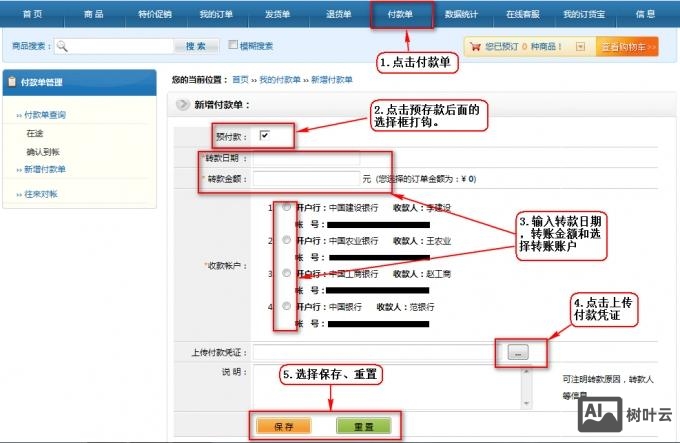This screenshot has height=443, width=680.
Task: Click the shopping cart icon
Action: tap(475, 46)
